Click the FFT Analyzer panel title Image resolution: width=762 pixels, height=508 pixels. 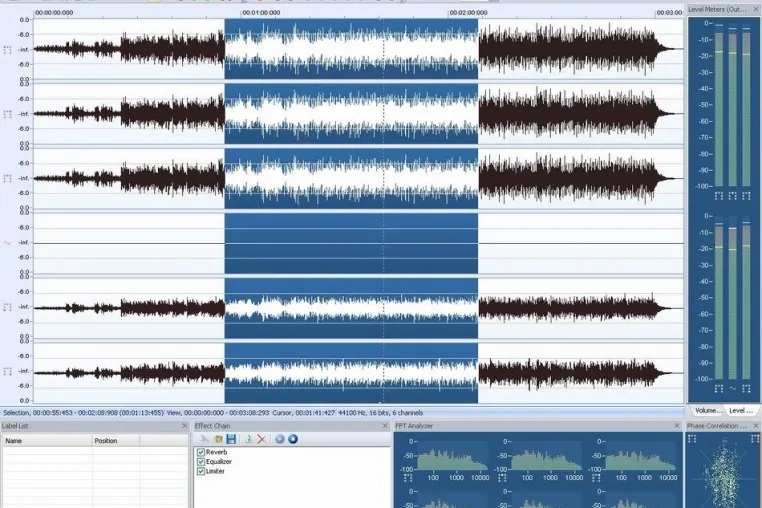(x=414, y=426)
